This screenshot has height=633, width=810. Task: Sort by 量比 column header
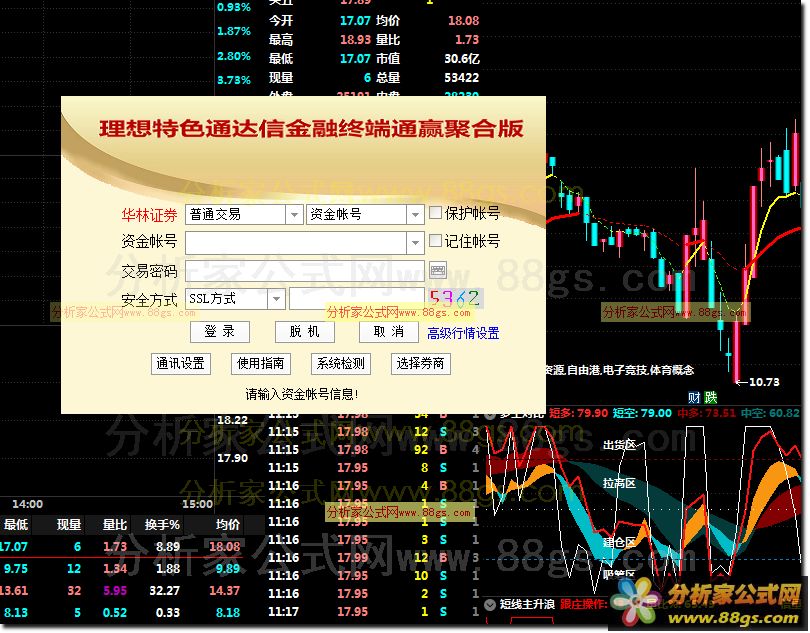point(115,524)
